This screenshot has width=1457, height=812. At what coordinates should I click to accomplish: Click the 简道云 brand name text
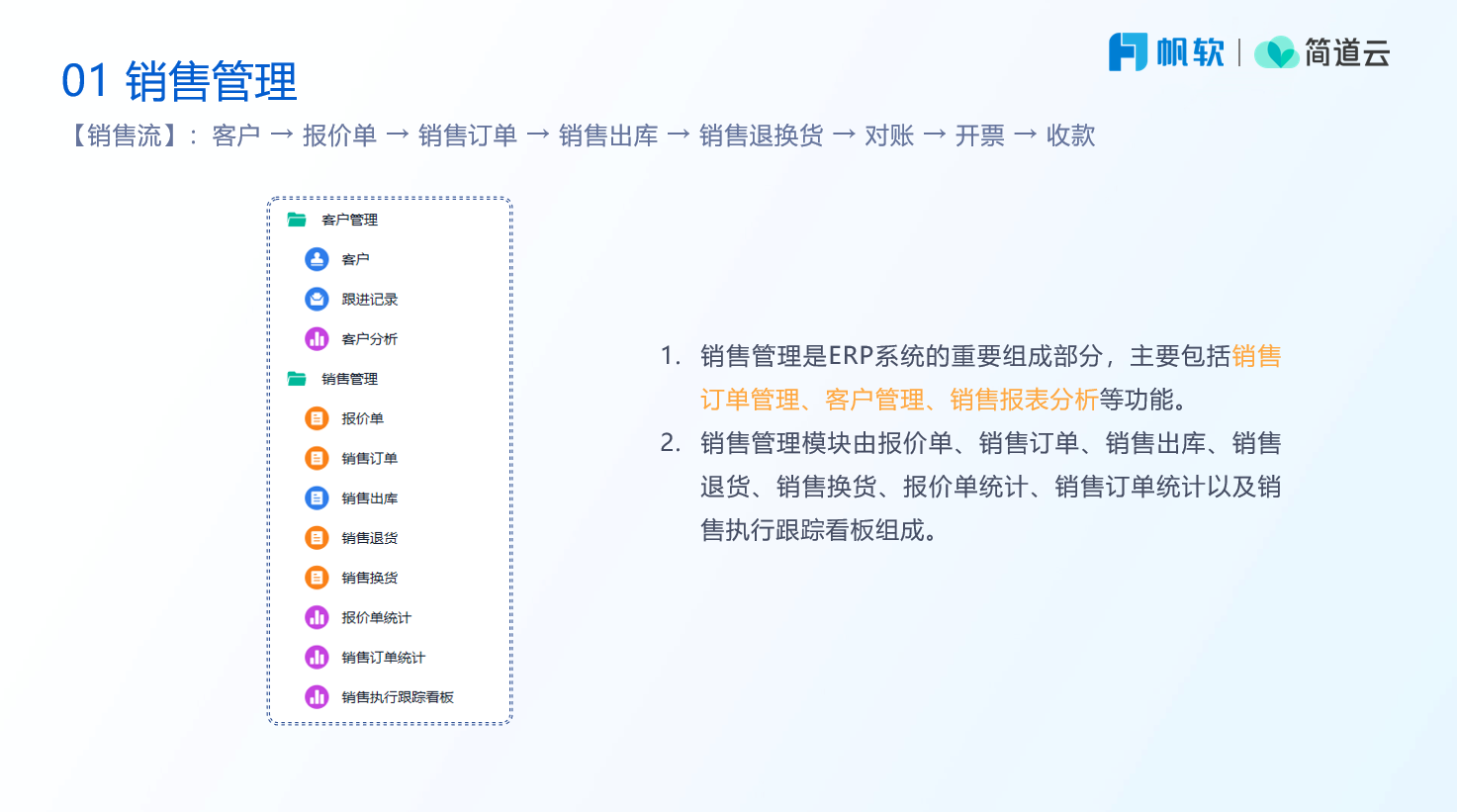coord(1347,52)
